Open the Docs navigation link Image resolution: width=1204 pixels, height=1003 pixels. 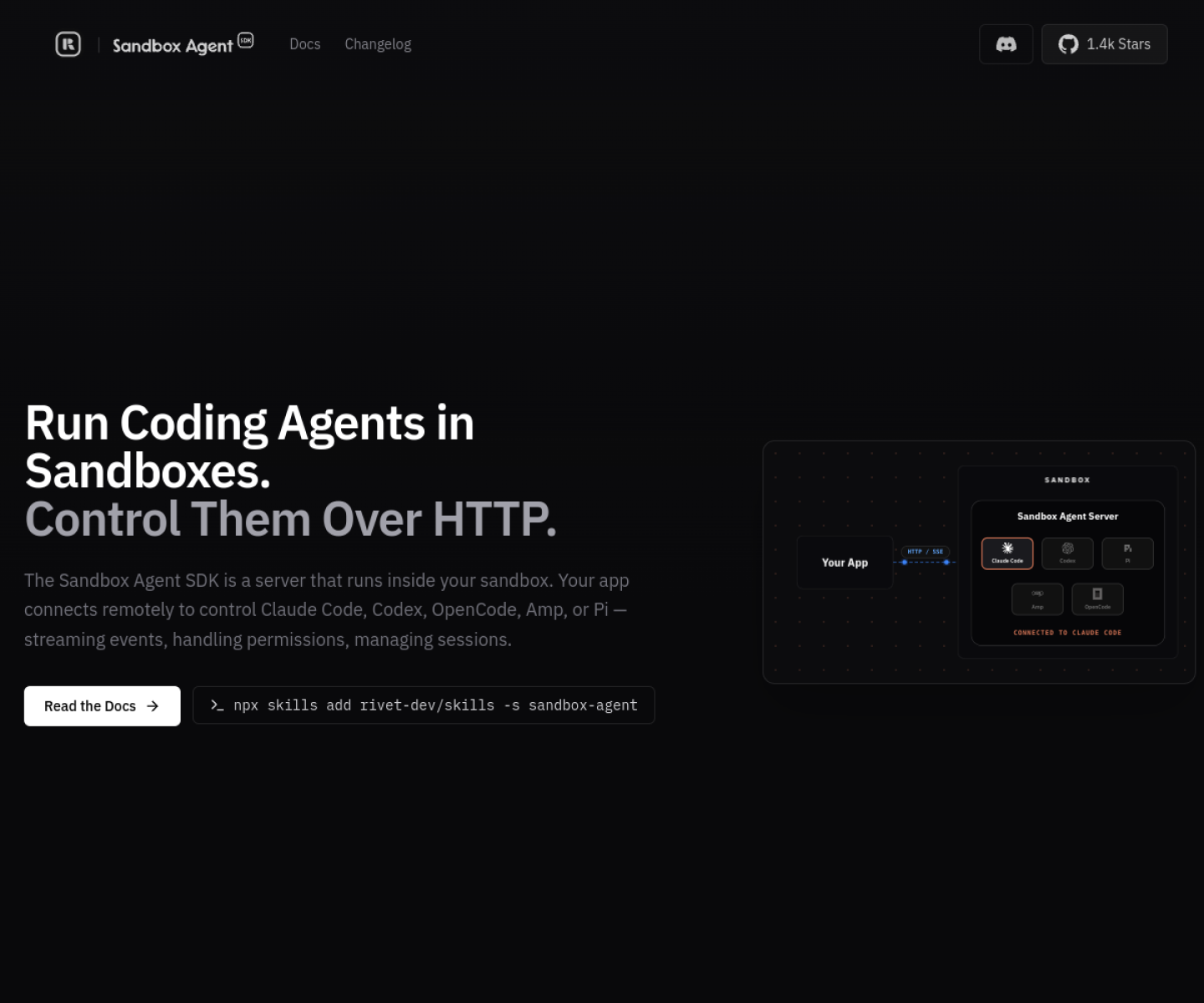tap(305, 44)
